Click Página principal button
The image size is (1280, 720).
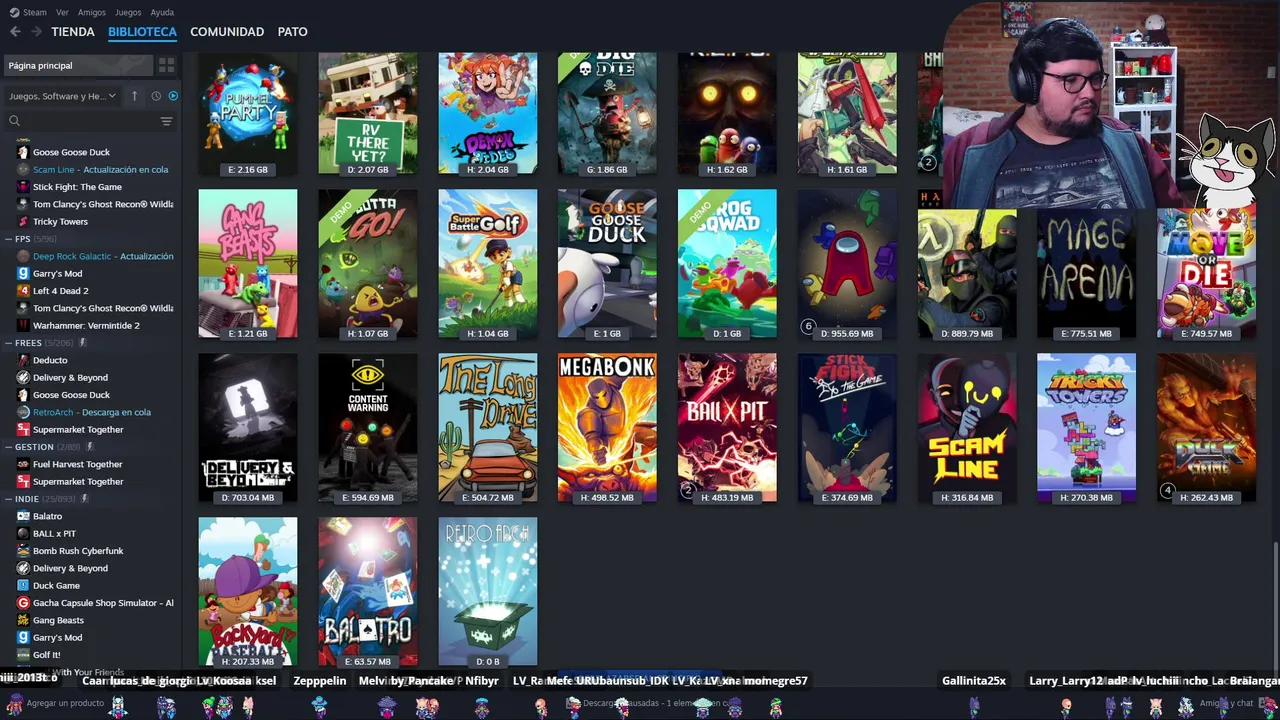(x=78, y=65)
